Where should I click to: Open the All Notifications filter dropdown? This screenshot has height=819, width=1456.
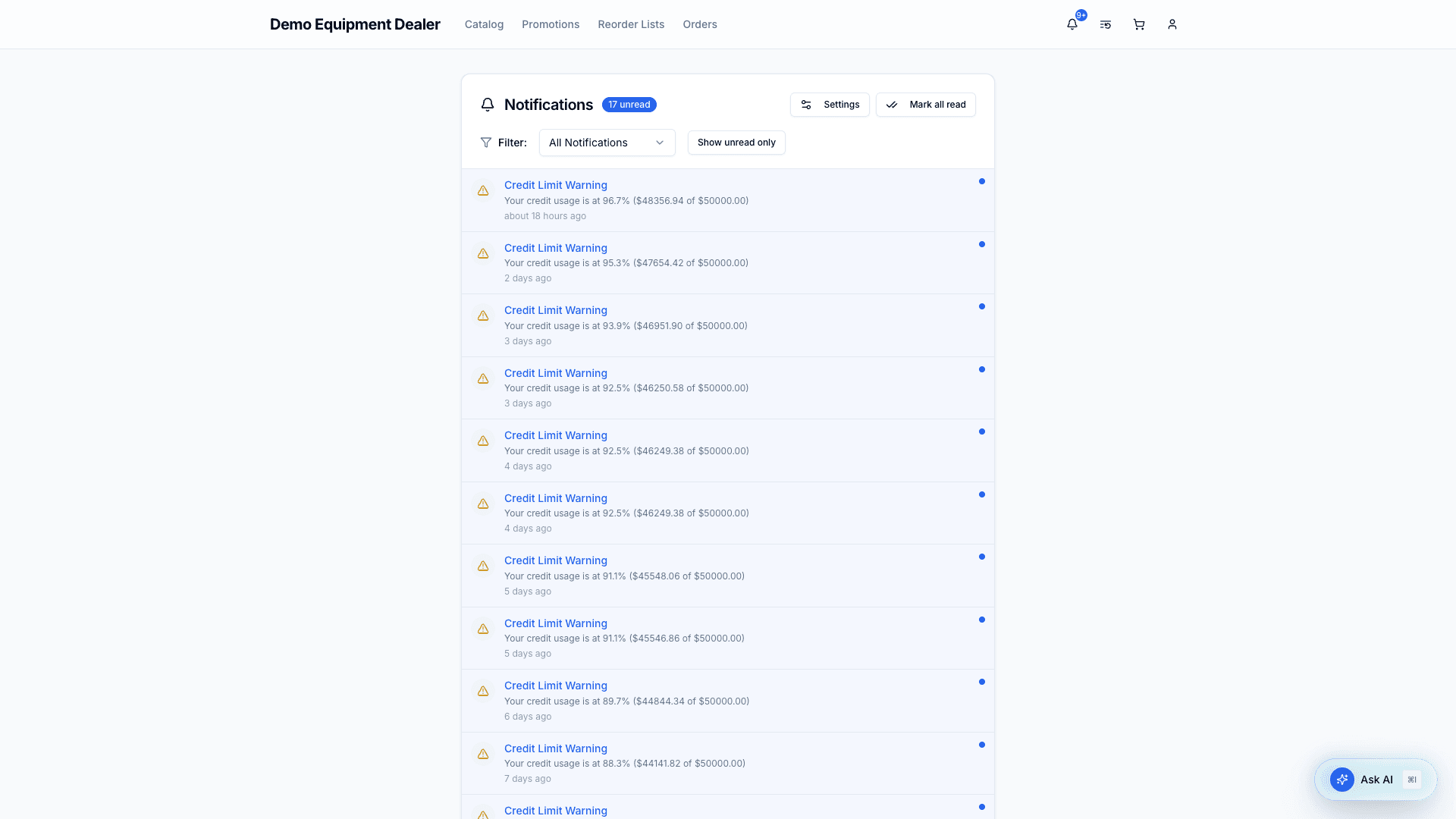(607, 143)
